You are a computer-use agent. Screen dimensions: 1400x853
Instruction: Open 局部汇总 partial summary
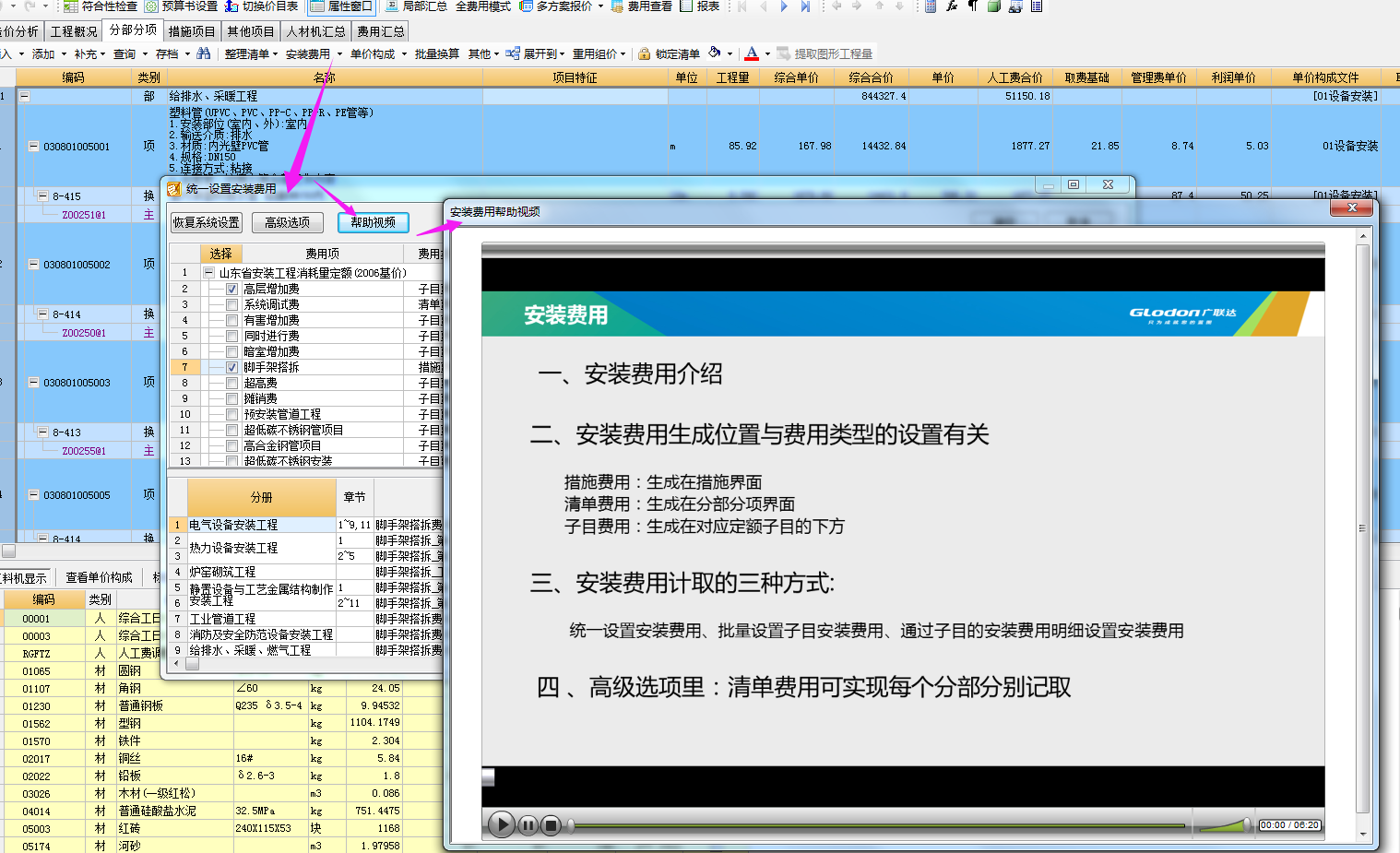pyautogui.click(x=416, y=6)
